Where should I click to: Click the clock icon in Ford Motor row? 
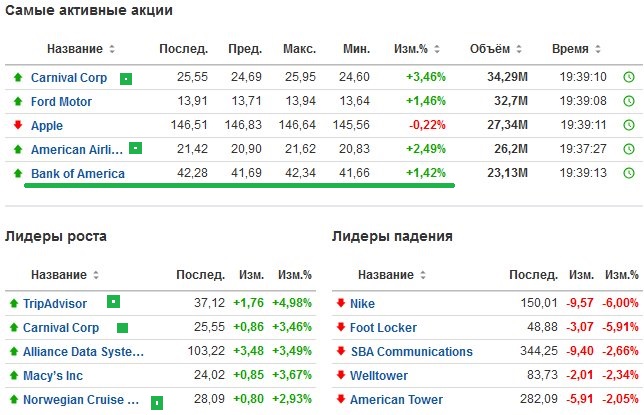click(629, 101)
